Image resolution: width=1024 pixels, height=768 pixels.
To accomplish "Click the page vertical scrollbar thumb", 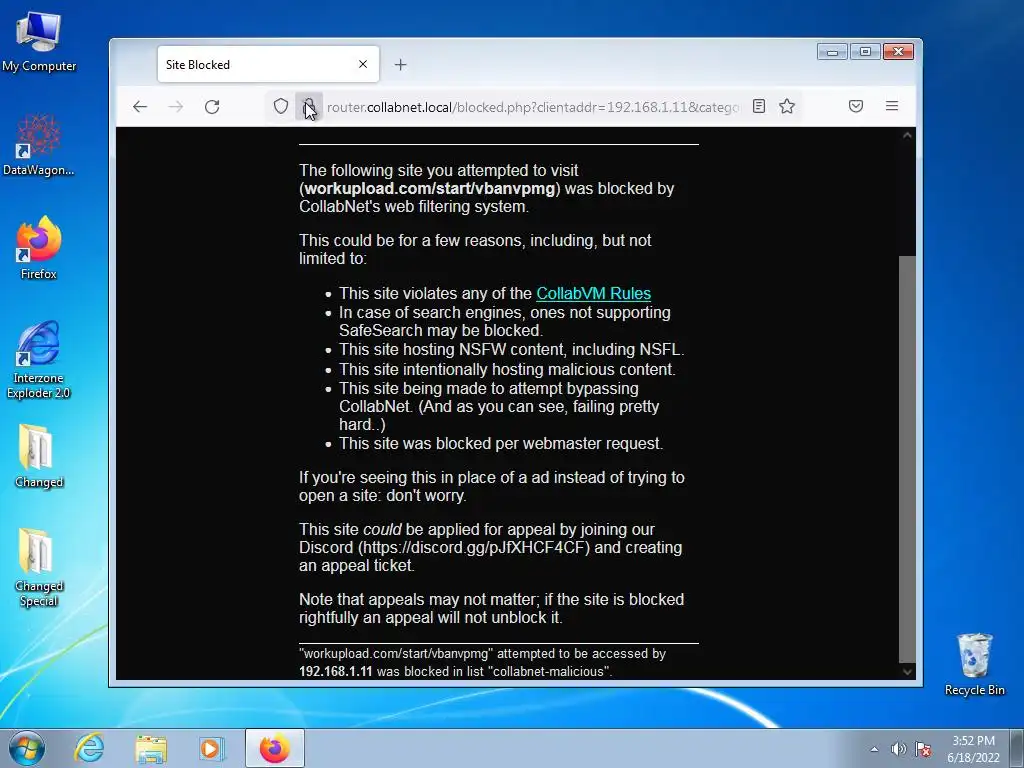I will (907, 458).
